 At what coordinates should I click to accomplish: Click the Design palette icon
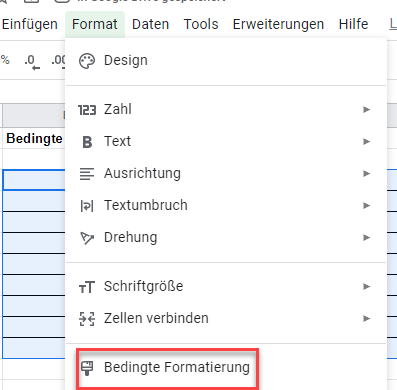(x=87, y=61)
